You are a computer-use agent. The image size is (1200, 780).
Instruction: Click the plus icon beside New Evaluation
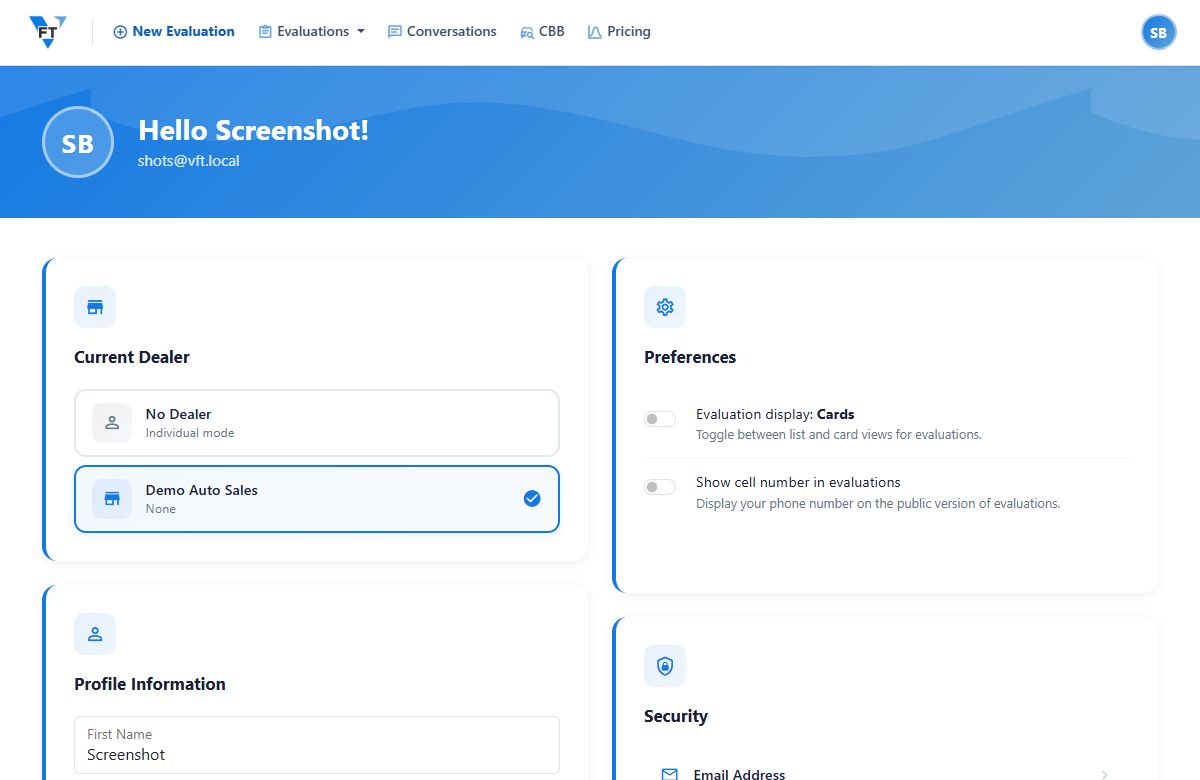coord(120,32)
